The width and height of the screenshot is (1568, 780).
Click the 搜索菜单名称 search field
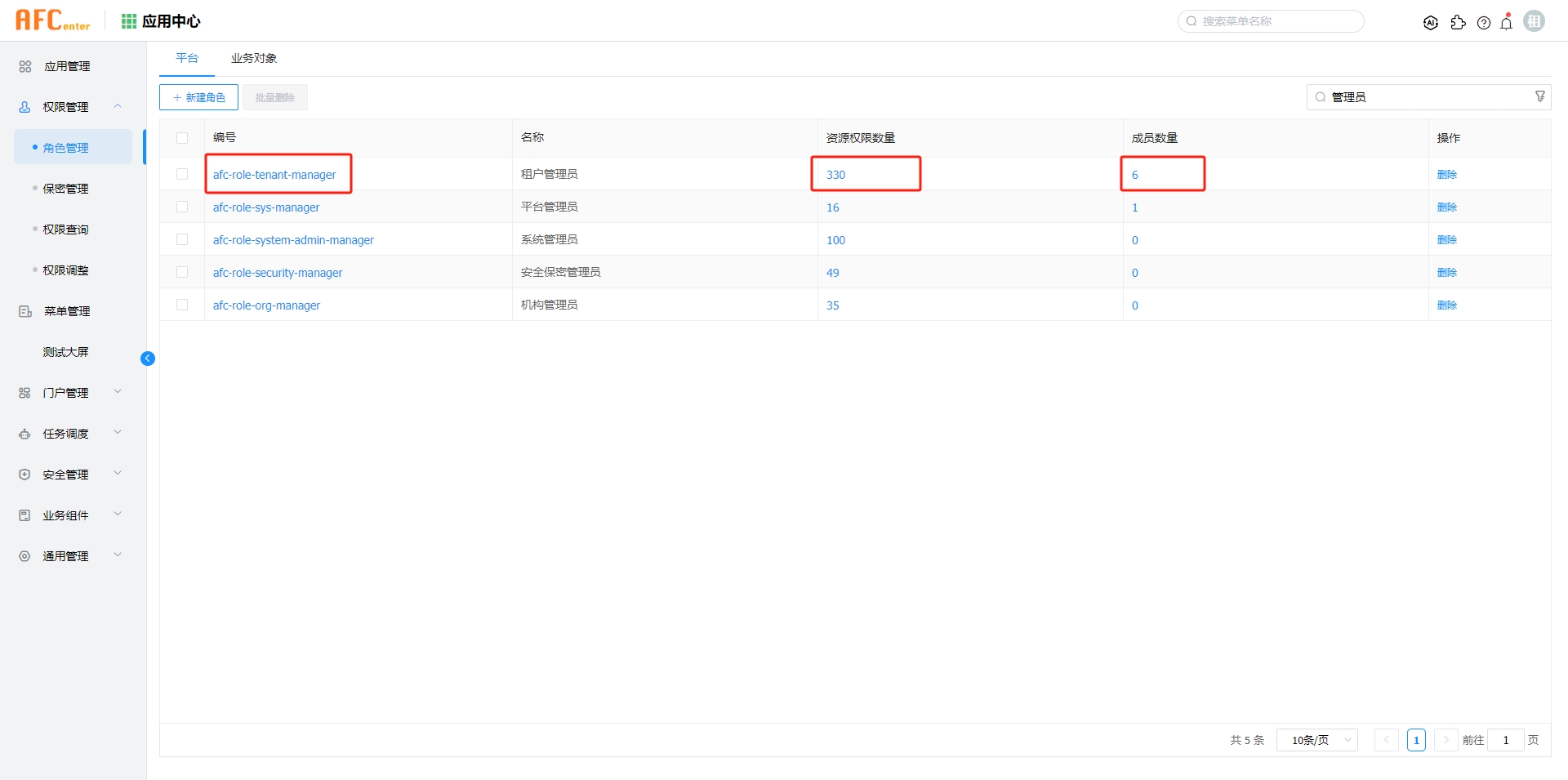tap(1270, 21)
